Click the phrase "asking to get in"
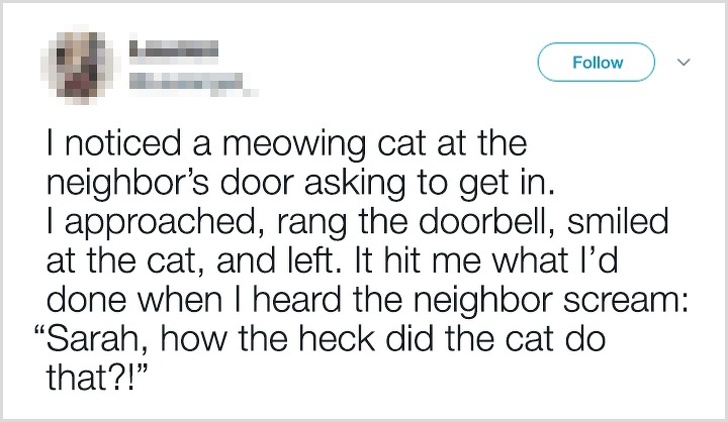The image size is (728, 422). click(x=429, y=184)
